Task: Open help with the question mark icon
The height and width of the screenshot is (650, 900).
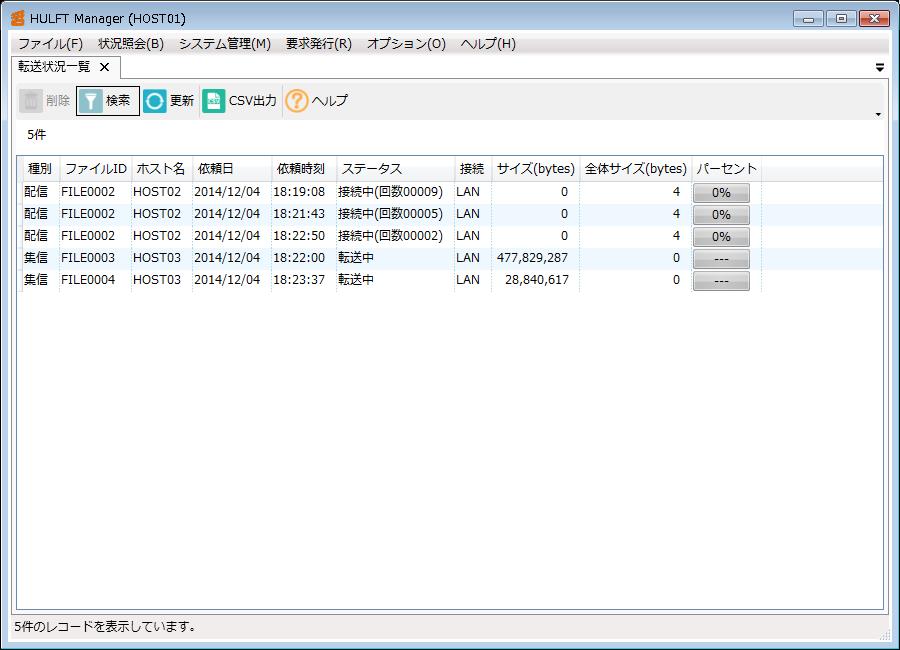Action: tap(297, 101)
